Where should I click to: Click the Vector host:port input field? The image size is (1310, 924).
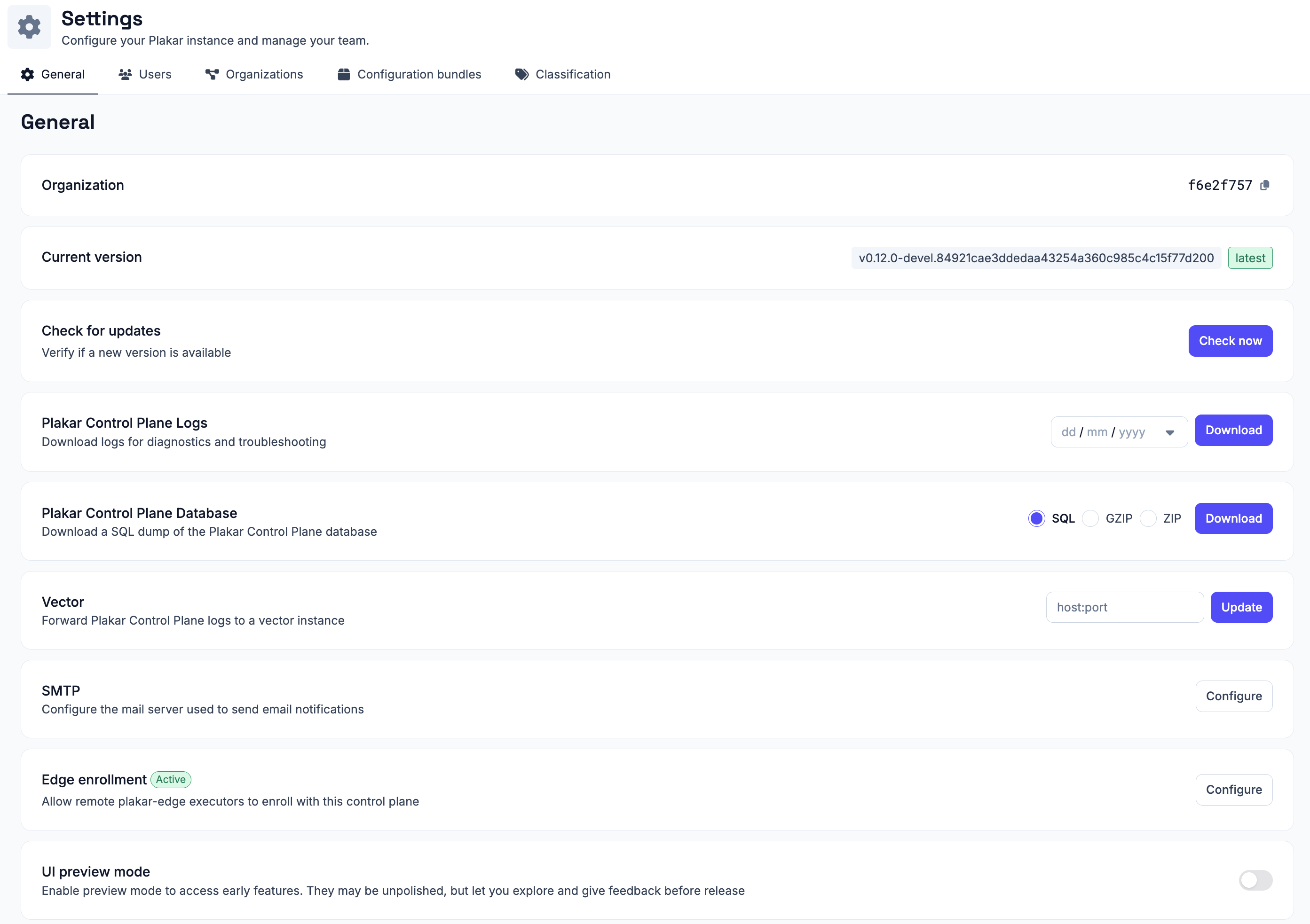(1125, 607)
